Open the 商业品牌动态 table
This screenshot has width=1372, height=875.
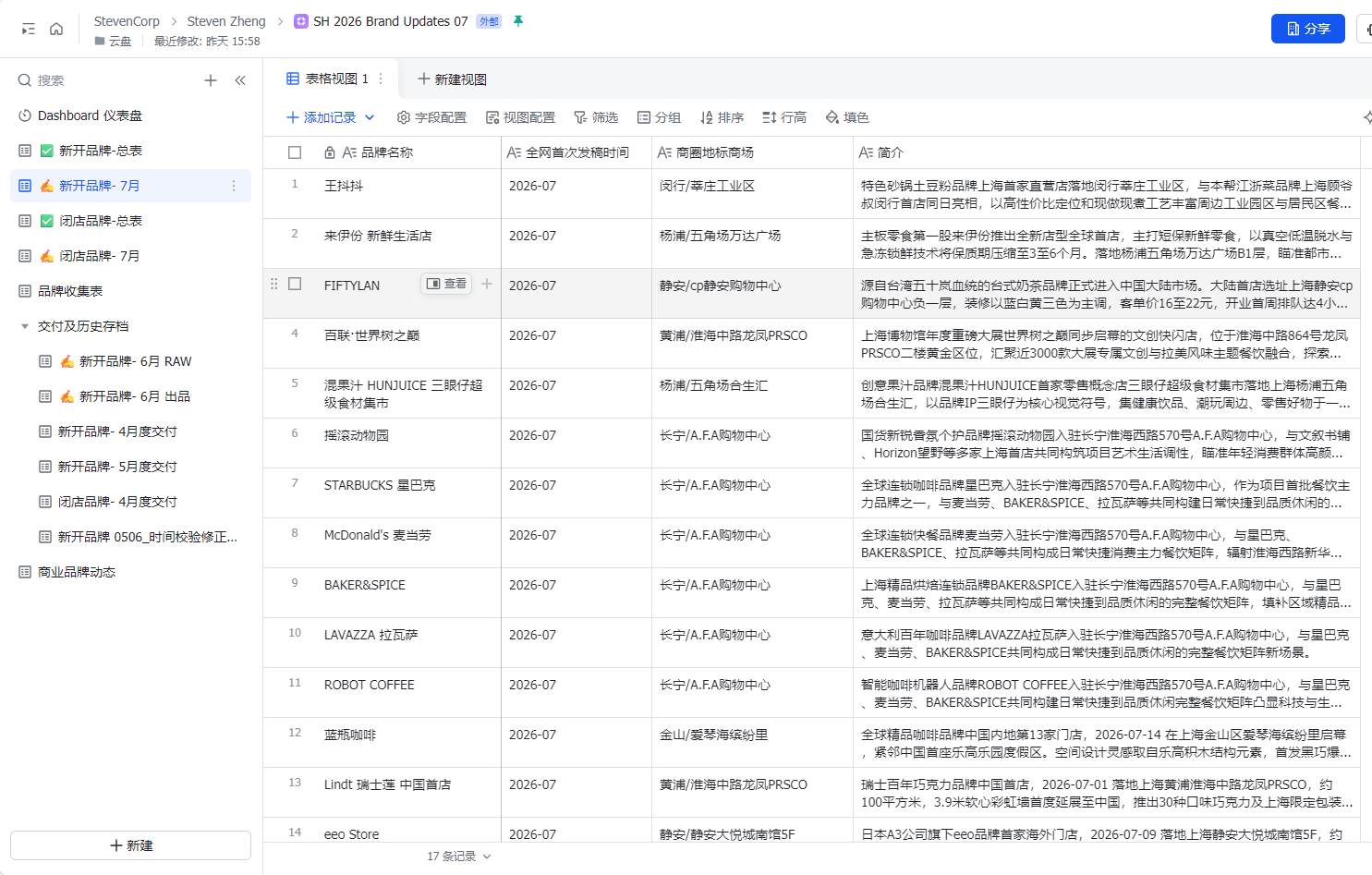[x=130, y=572]
